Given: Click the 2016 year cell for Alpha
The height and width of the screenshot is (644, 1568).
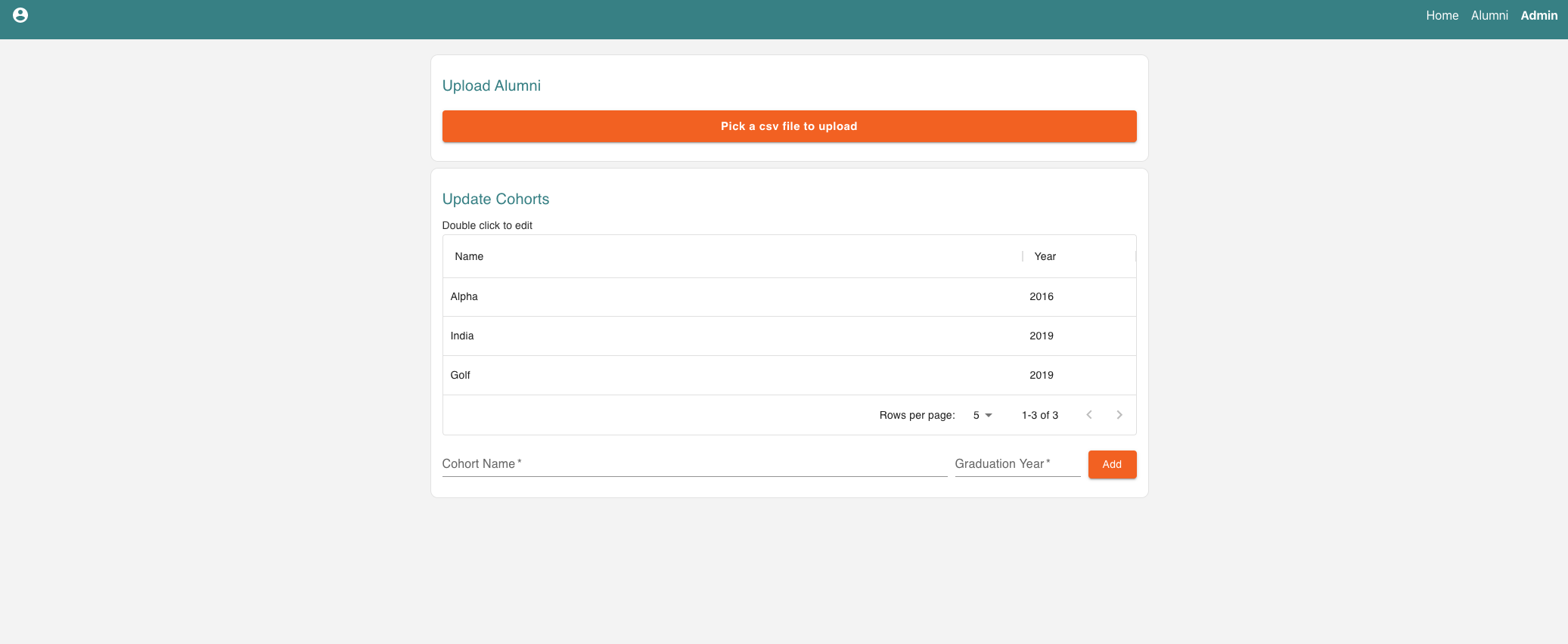Looking at the screenshot, I should click(x=1079, y=296).
